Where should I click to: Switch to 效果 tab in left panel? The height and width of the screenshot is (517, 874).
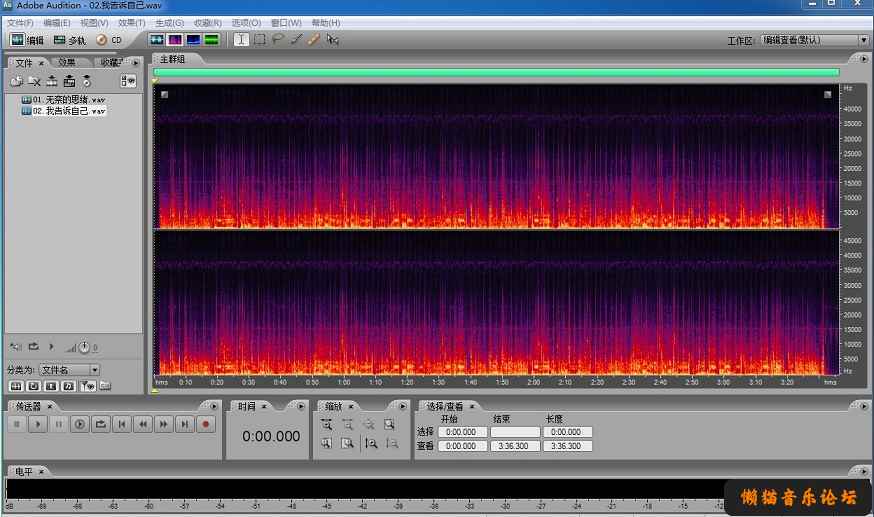[x=67, y=62]
